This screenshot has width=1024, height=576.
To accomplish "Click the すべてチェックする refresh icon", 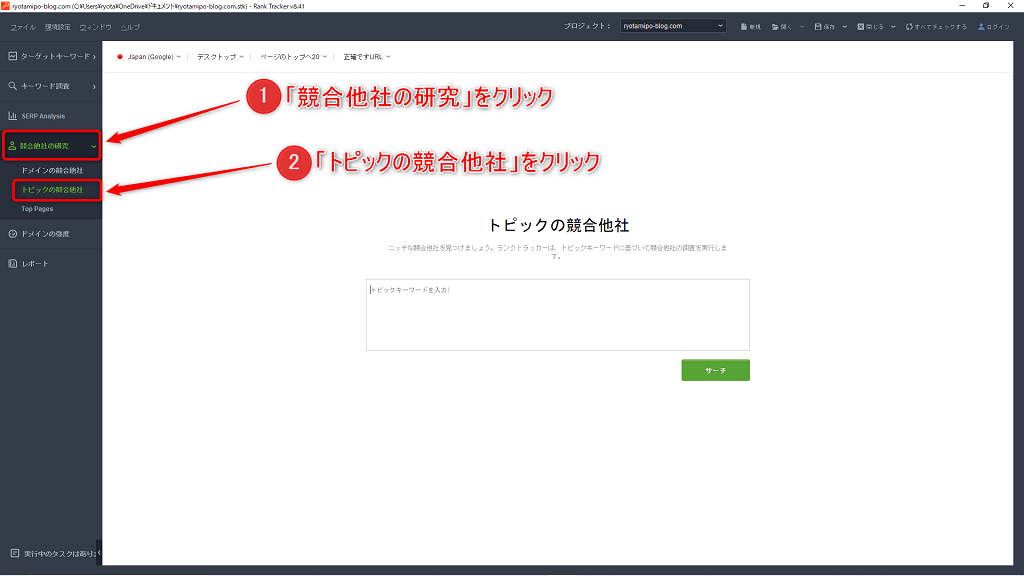I will [x=909, y=27].
